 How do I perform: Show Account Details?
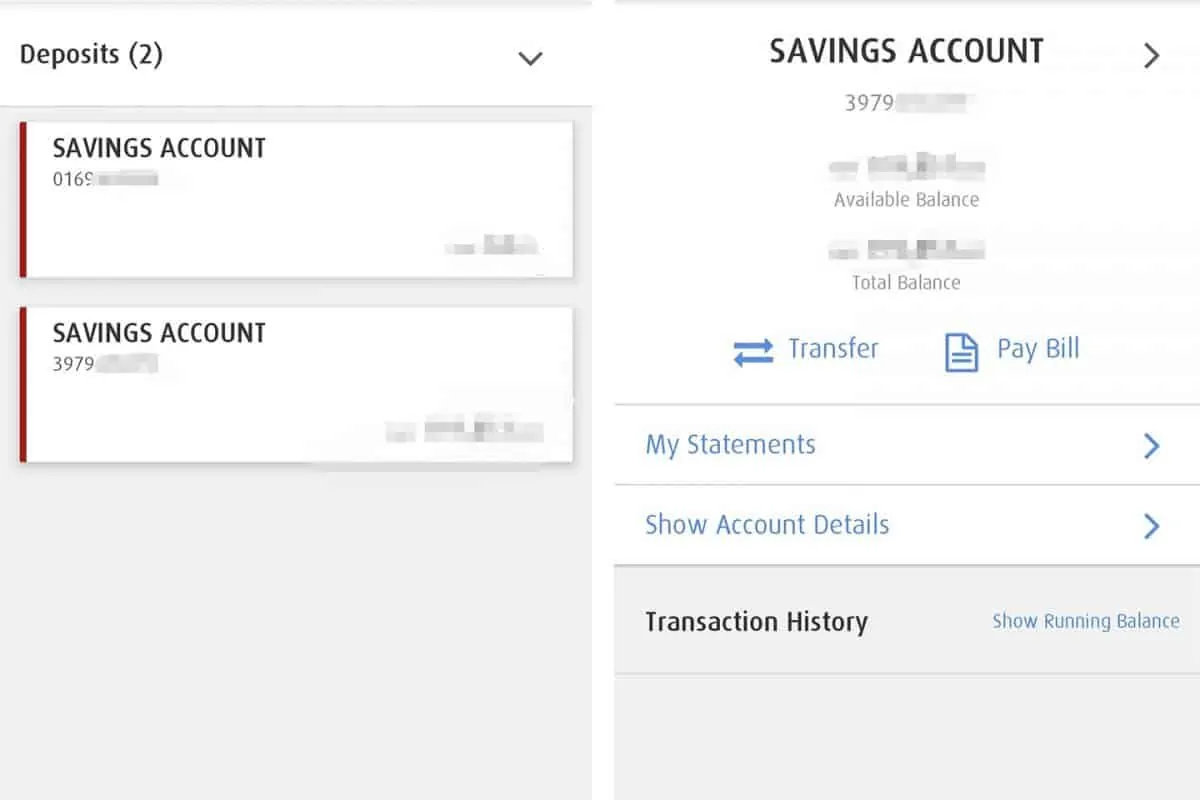tap(767, 525)
